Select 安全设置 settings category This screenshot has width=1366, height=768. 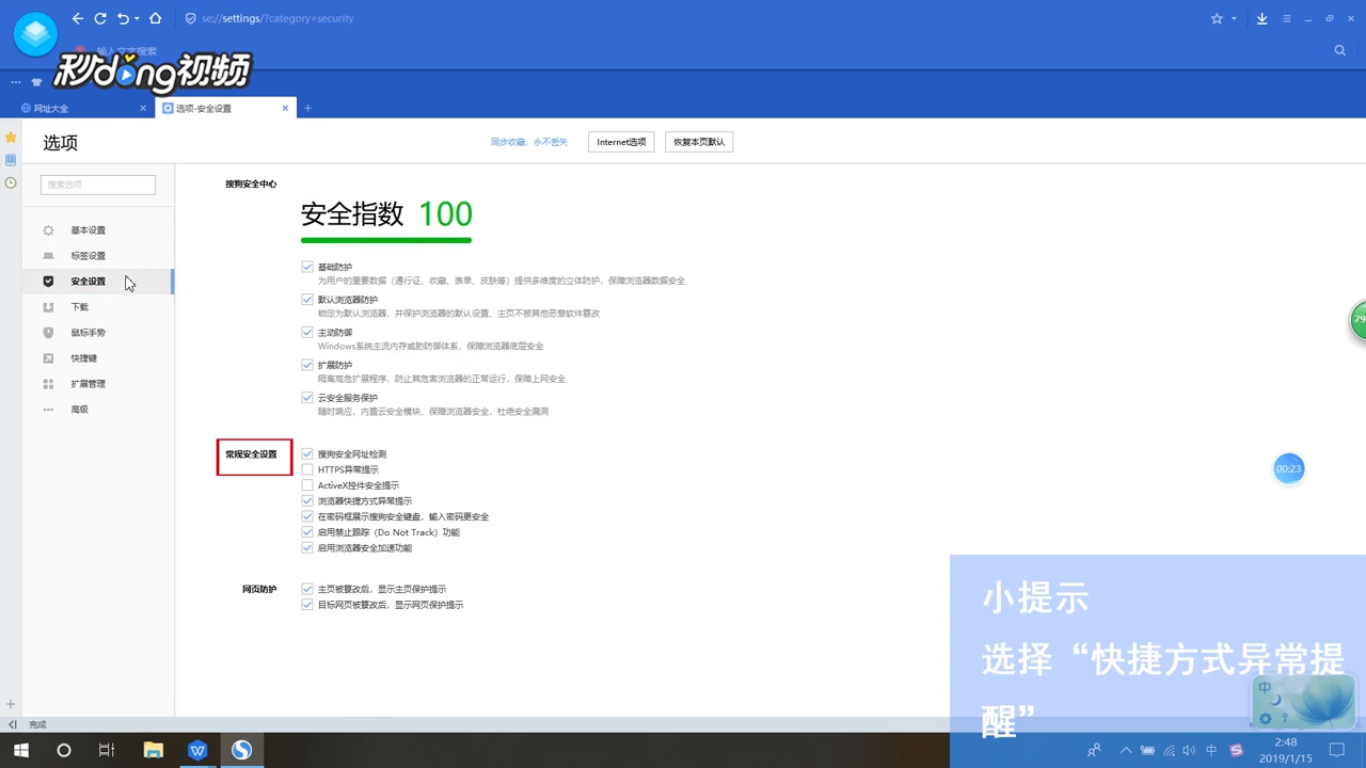(98, 282)
